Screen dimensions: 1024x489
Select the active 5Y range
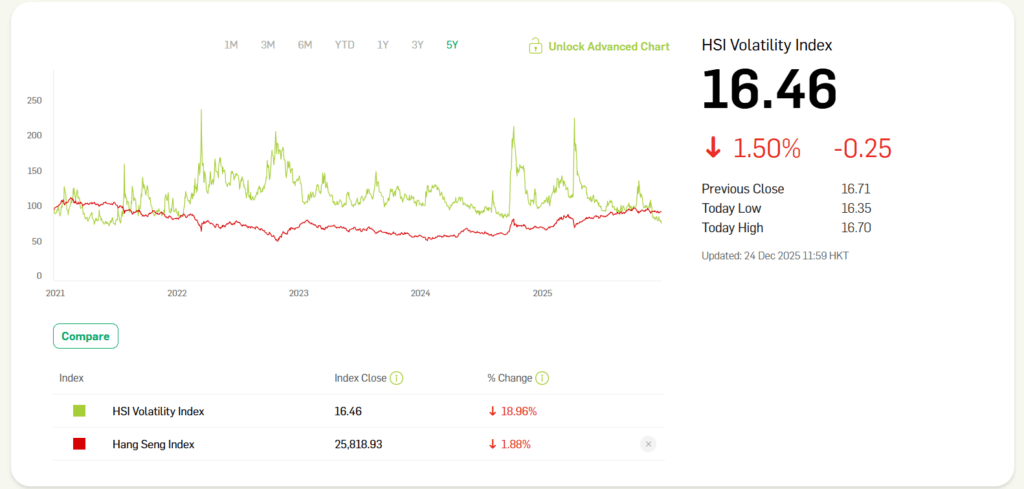452,45
